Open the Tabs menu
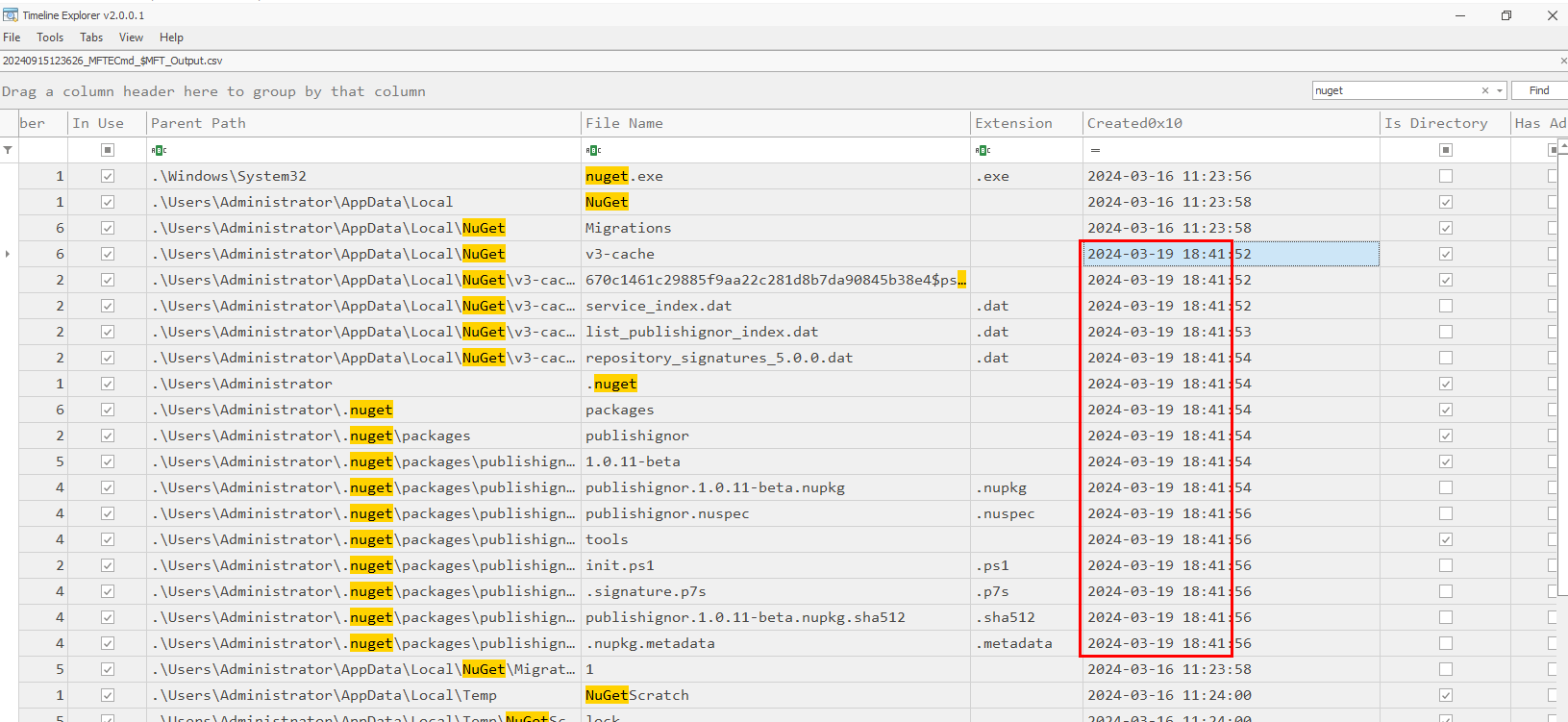This screenshot has width=1568, height=722. 91,37
